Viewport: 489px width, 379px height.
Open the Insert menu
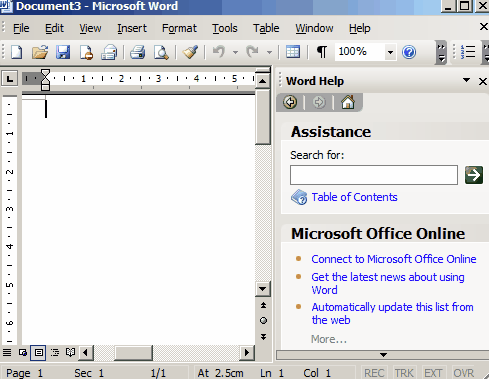[x=132, y=28]
